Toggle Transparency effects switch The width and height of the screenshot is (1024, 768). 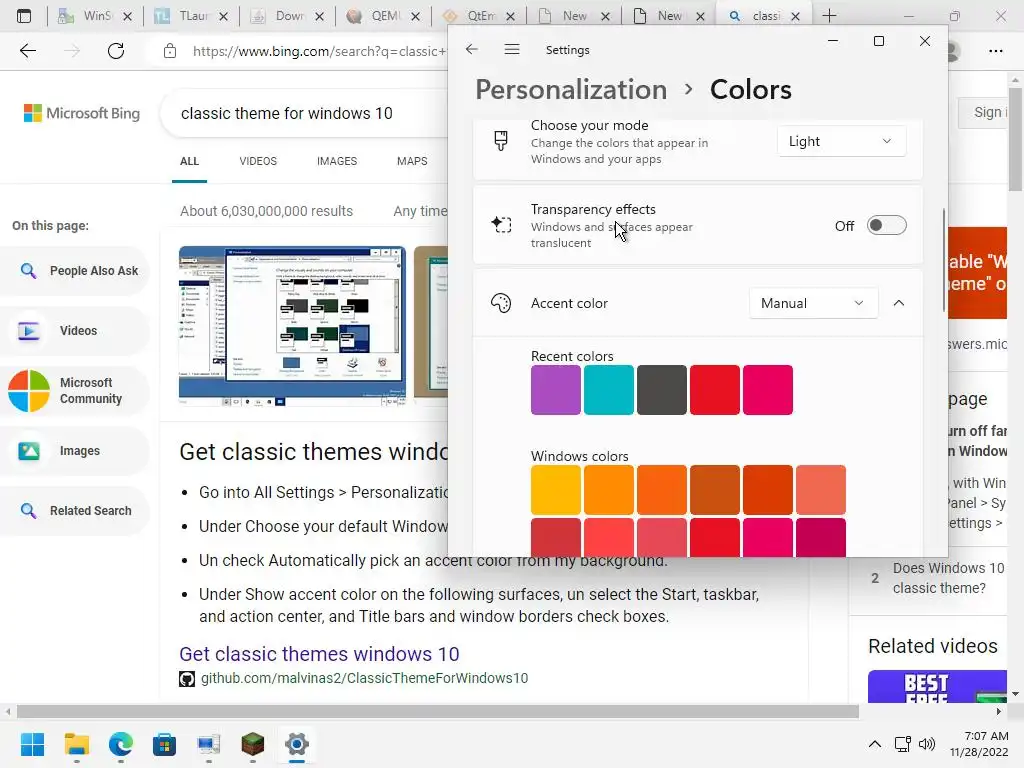click(x=886, y=225)
